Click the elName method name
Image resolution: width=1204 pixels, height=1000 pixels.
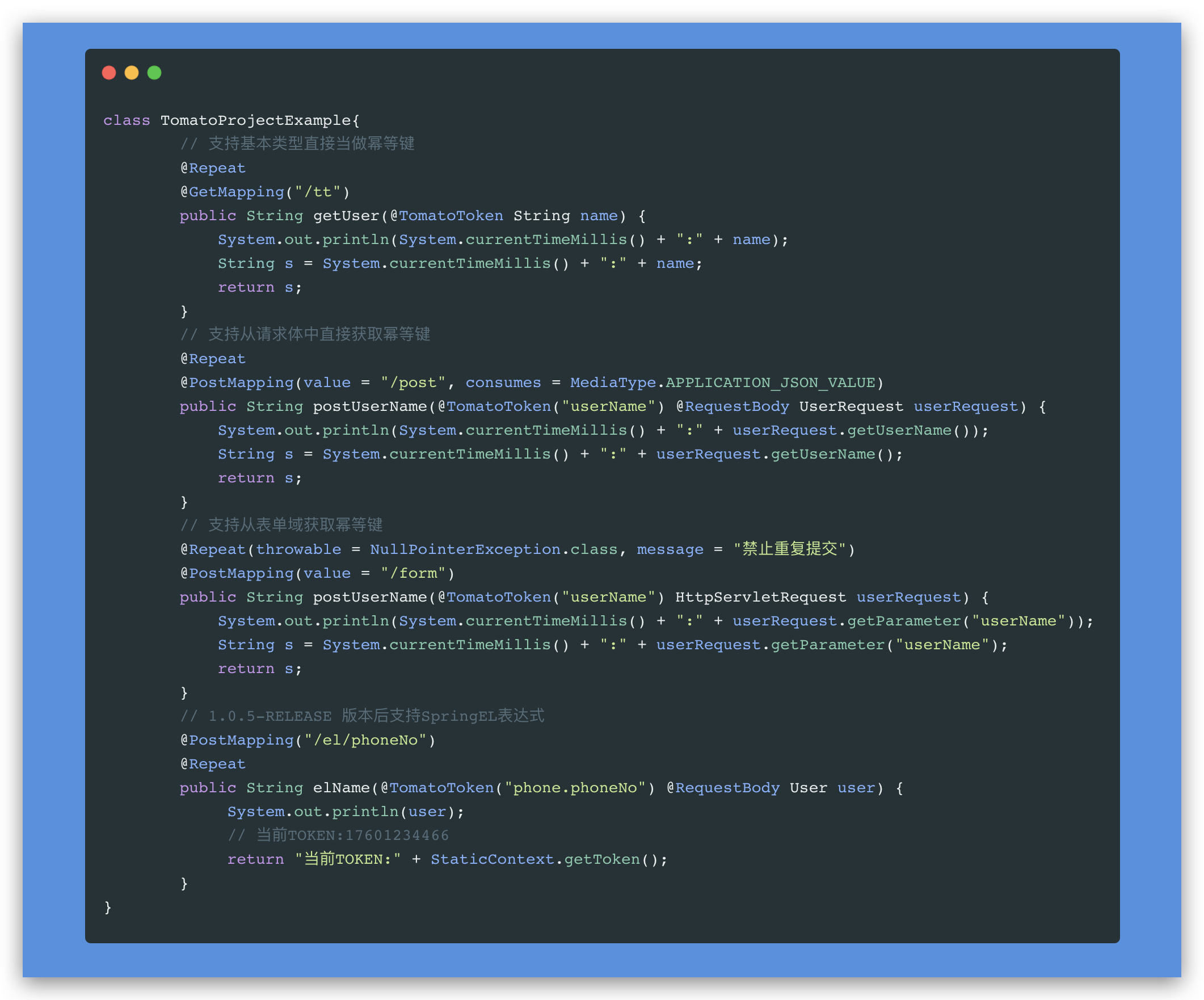[x=341, y=788]
